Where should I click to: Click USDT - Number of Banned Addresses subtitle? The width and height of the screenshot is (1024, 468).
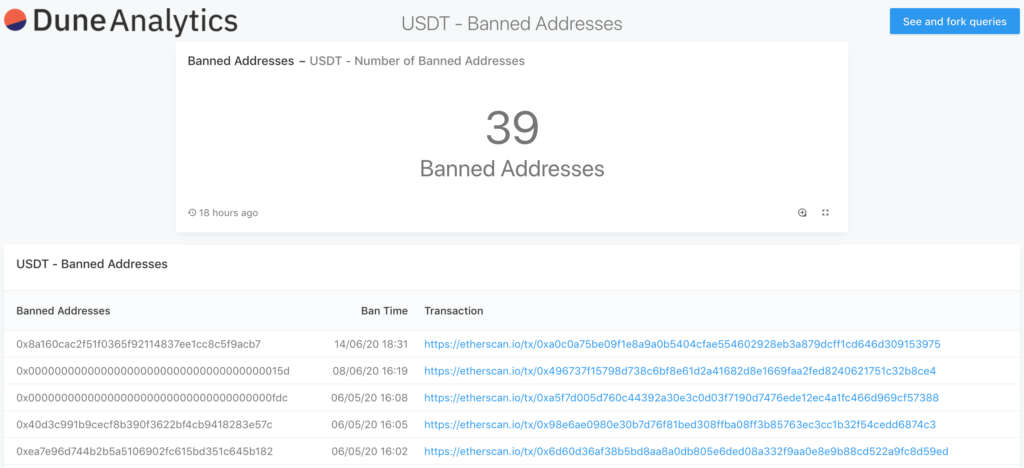pyautogui.click(x=417, y=61)
